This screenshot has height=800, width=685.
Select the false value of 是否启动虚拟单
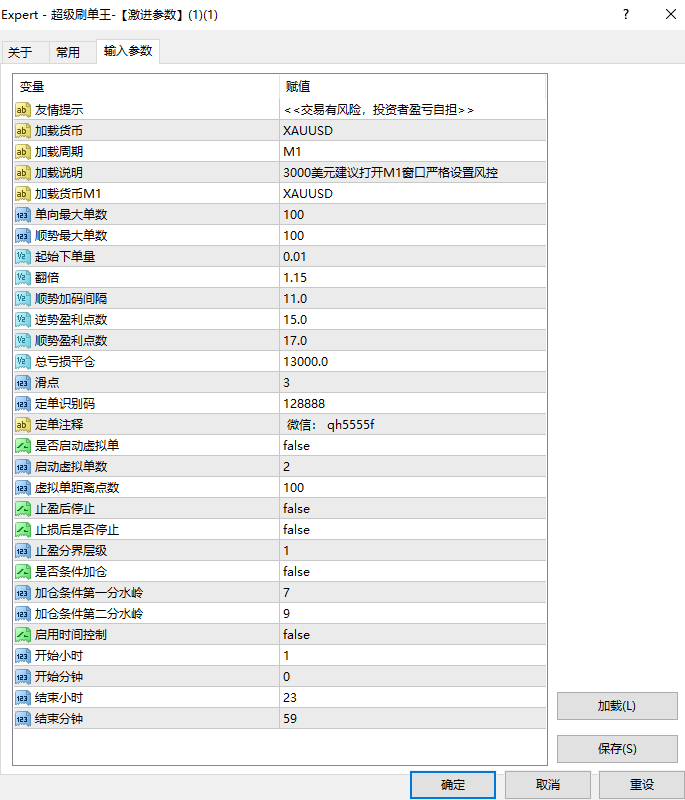coord(296,445)
